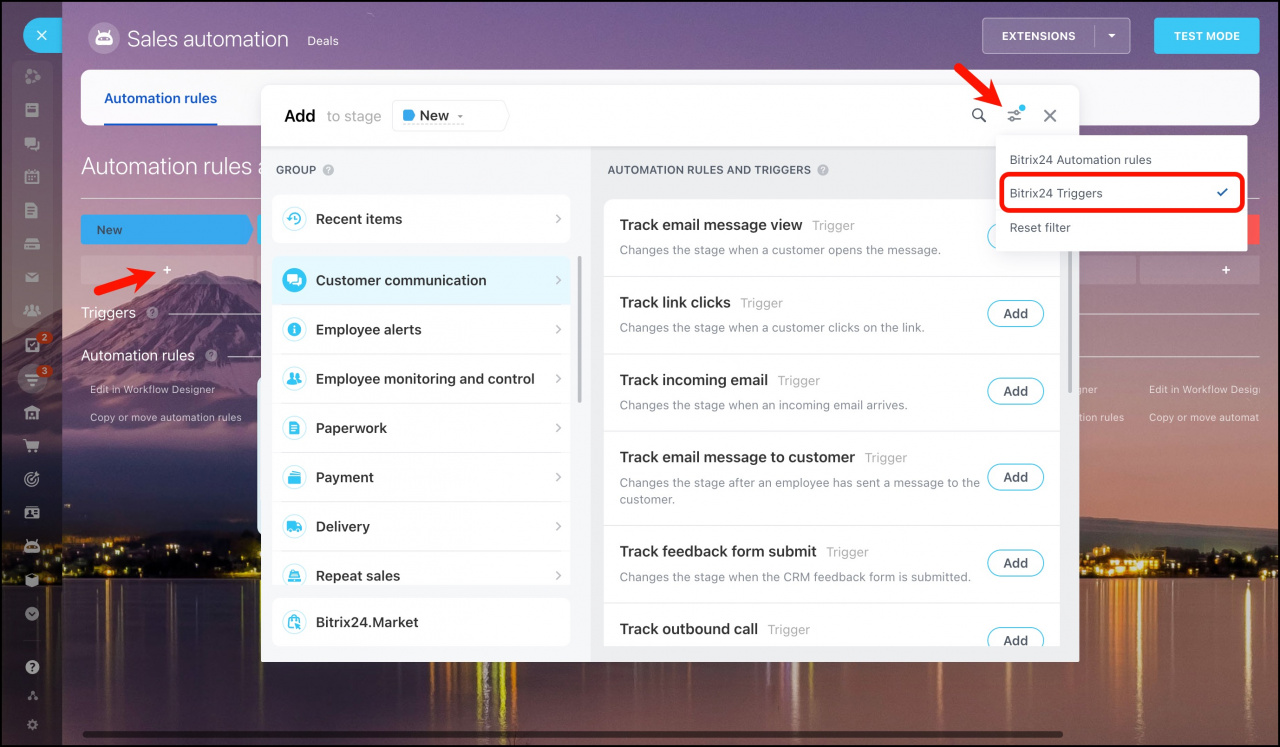Open the Employee alerts group
1280x747 pixels.
click(421, 330)
